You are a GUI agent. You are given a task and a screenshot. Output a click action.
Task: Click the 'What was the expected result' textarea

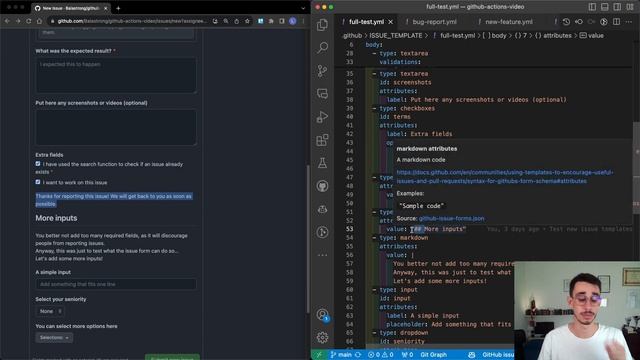tap(116, 75)
